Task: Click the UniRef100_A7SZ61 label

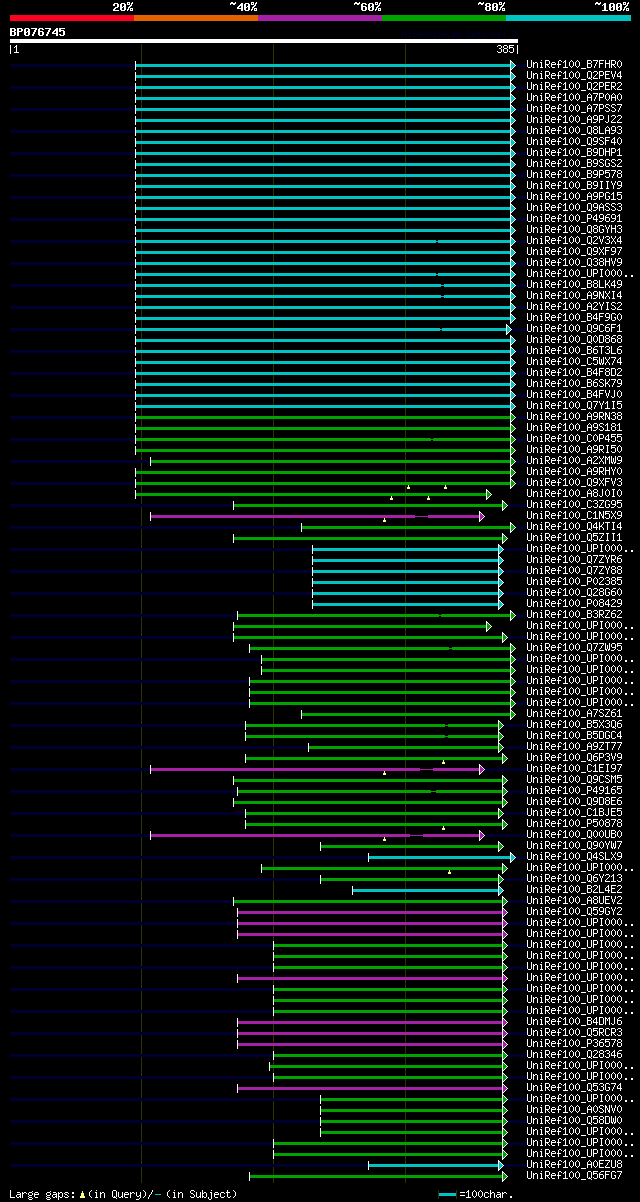Action: pos(574,713)
